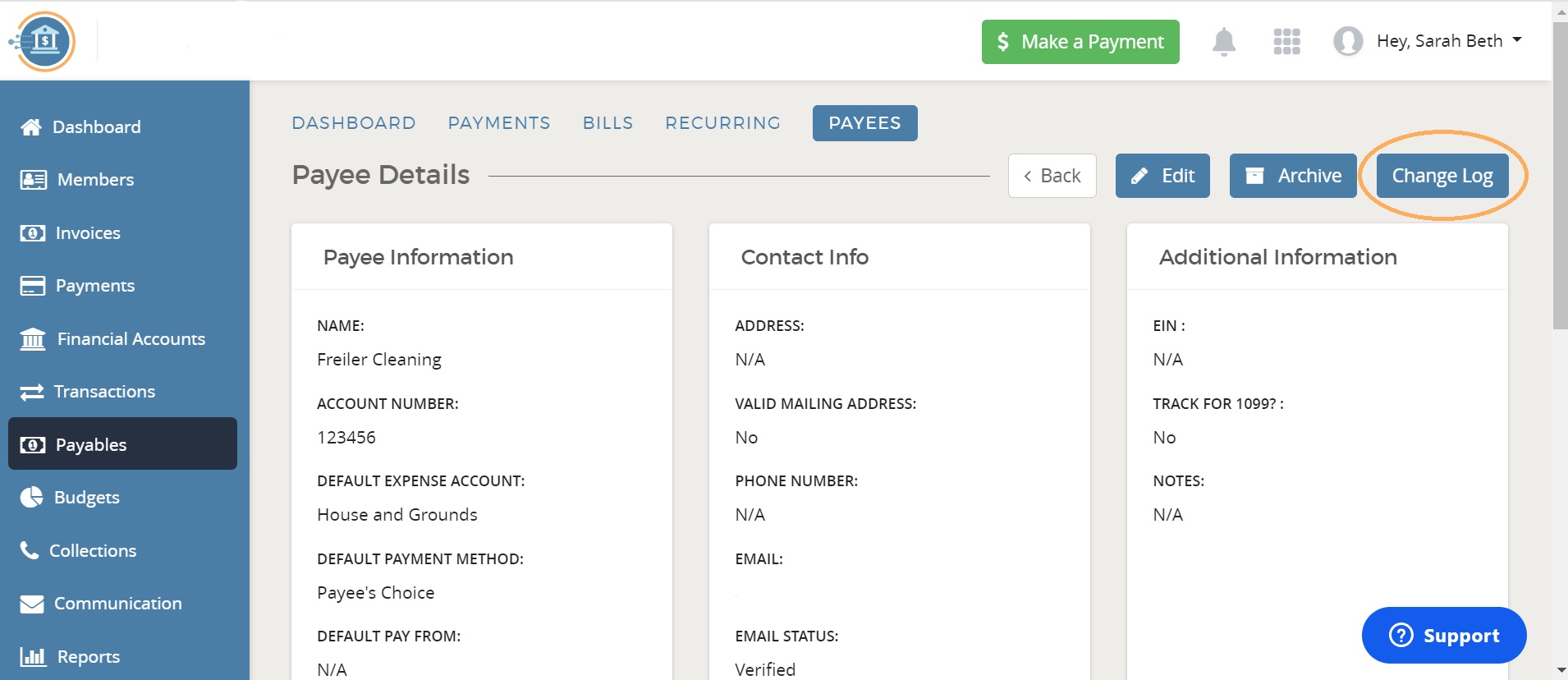This screenshot has width=1568, height=680.
Task: Select Payables in the sidebar
Action: coord(122,443)
